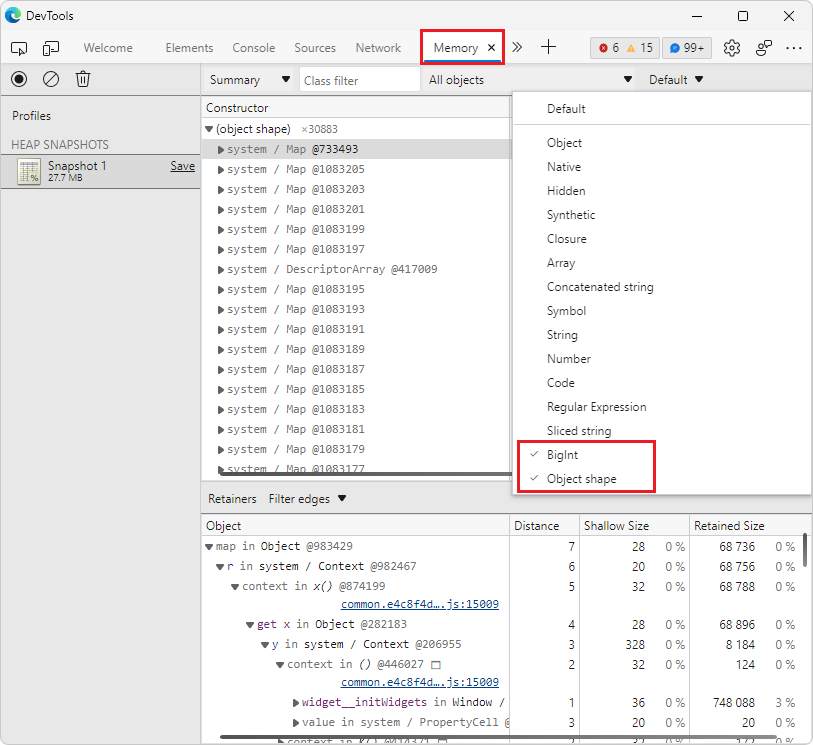Collapse the map in Object @983429 node
This screenshot has height=745, width=813.
[x=212, y=547]
